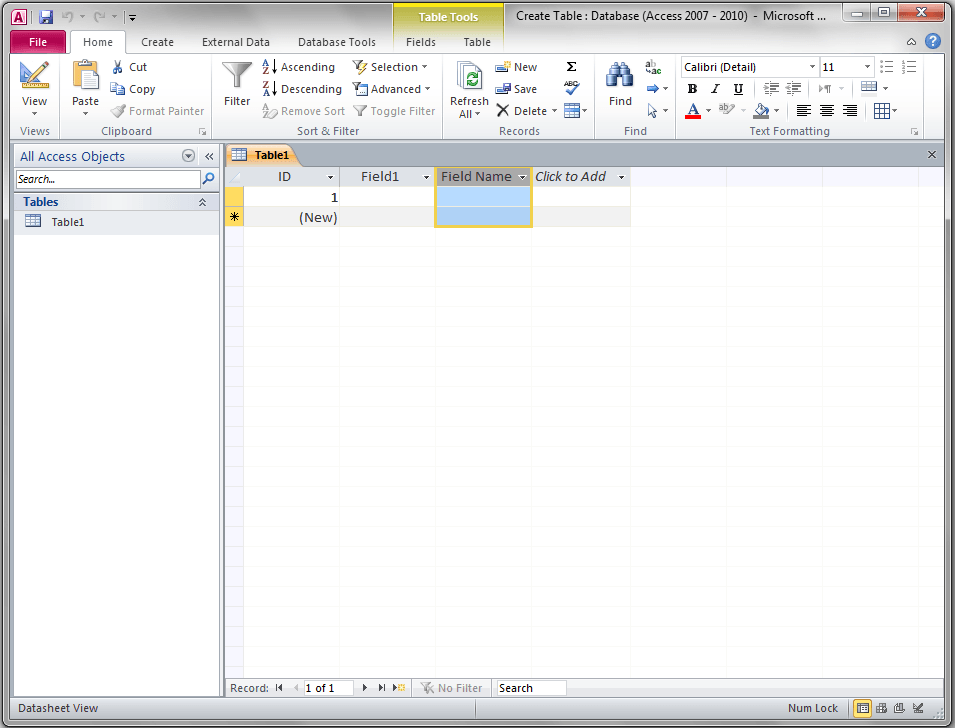Switch to Design View in status bar
The image size is (955, 728).
[x=918, y=708]
